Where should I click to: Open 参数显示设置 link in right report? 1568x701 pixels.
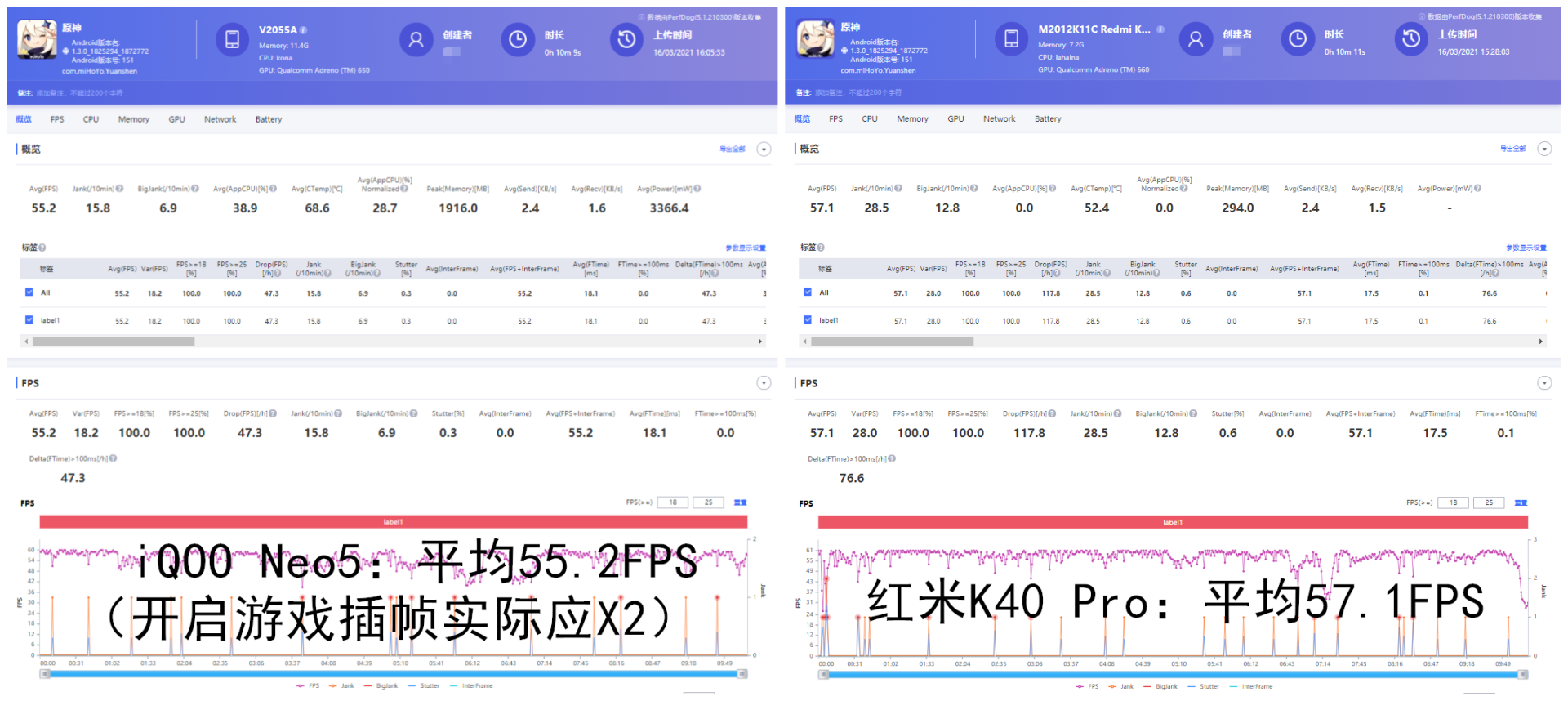click(1526, 248)
